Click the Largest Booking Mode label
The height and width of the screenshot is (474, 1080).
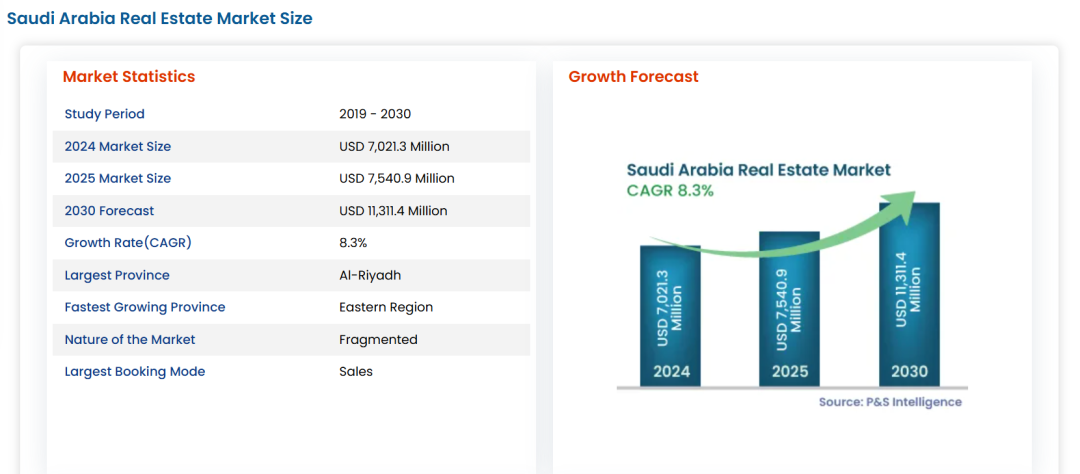click(135, 371)
